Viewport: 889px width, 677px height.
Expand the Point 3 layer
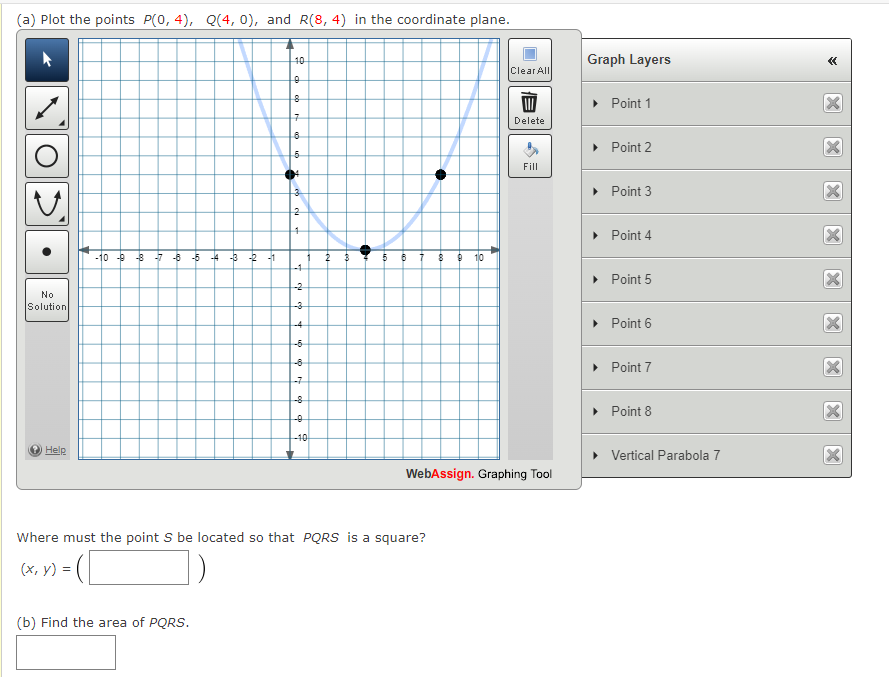[x=595, y=192]
